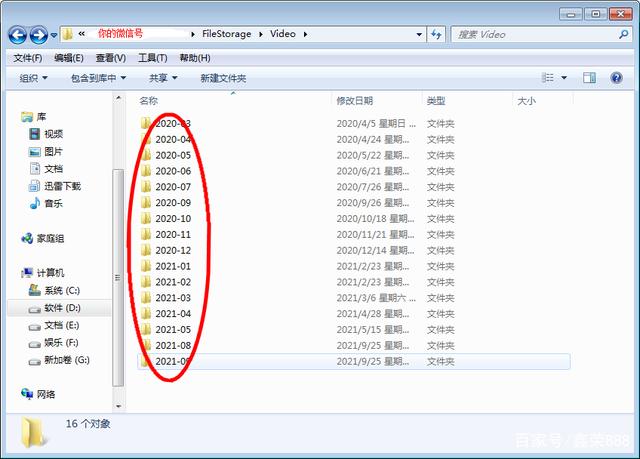
Task: Click the 新建文件夹 button
Action: coord(222,78)
